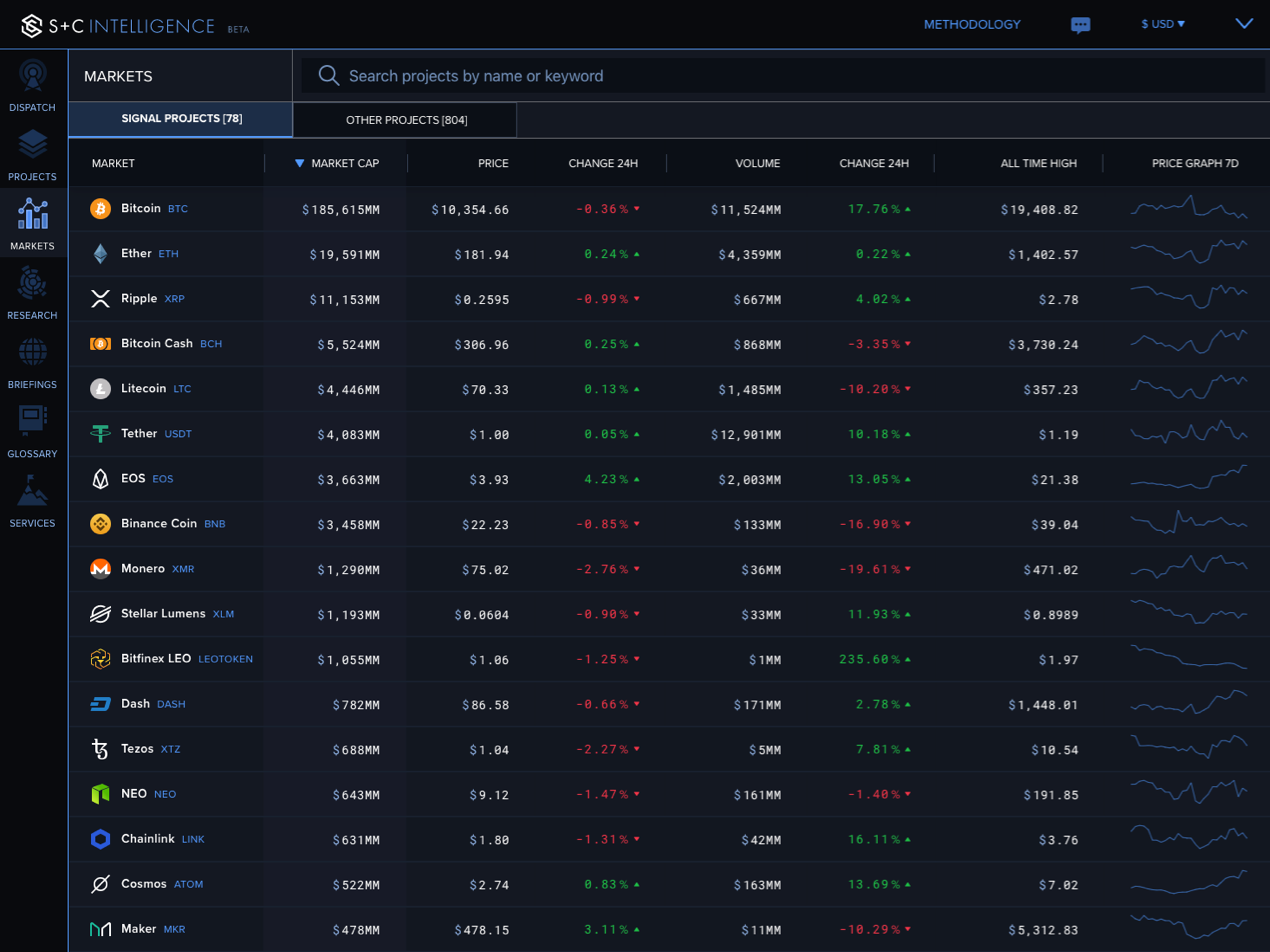The width and height of the screenshot is (1270, 952).
Task: Open the Dispatch sidebar icon
Action: 33,76
